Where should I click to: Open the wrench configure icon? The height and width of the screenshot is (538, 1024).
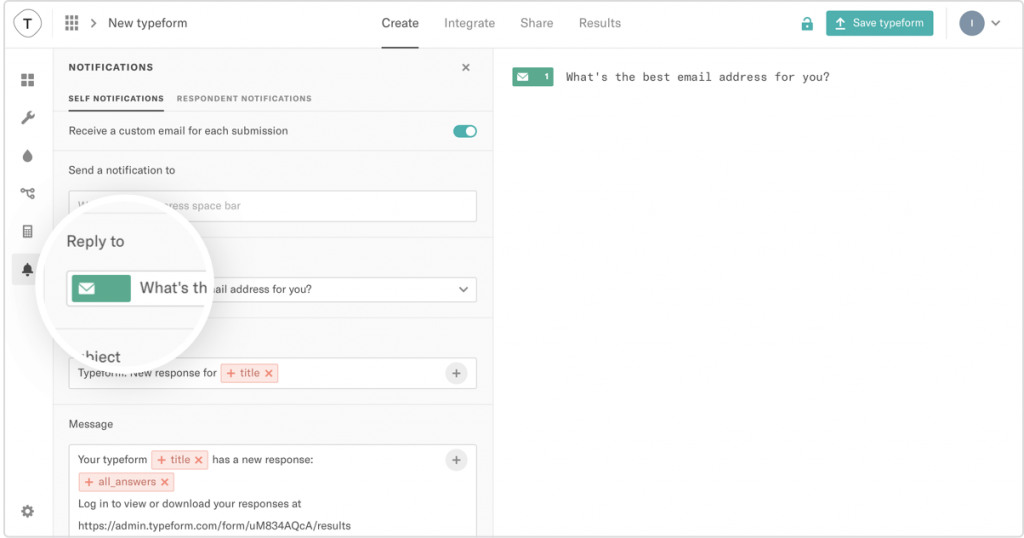click(x=28, y=118)
